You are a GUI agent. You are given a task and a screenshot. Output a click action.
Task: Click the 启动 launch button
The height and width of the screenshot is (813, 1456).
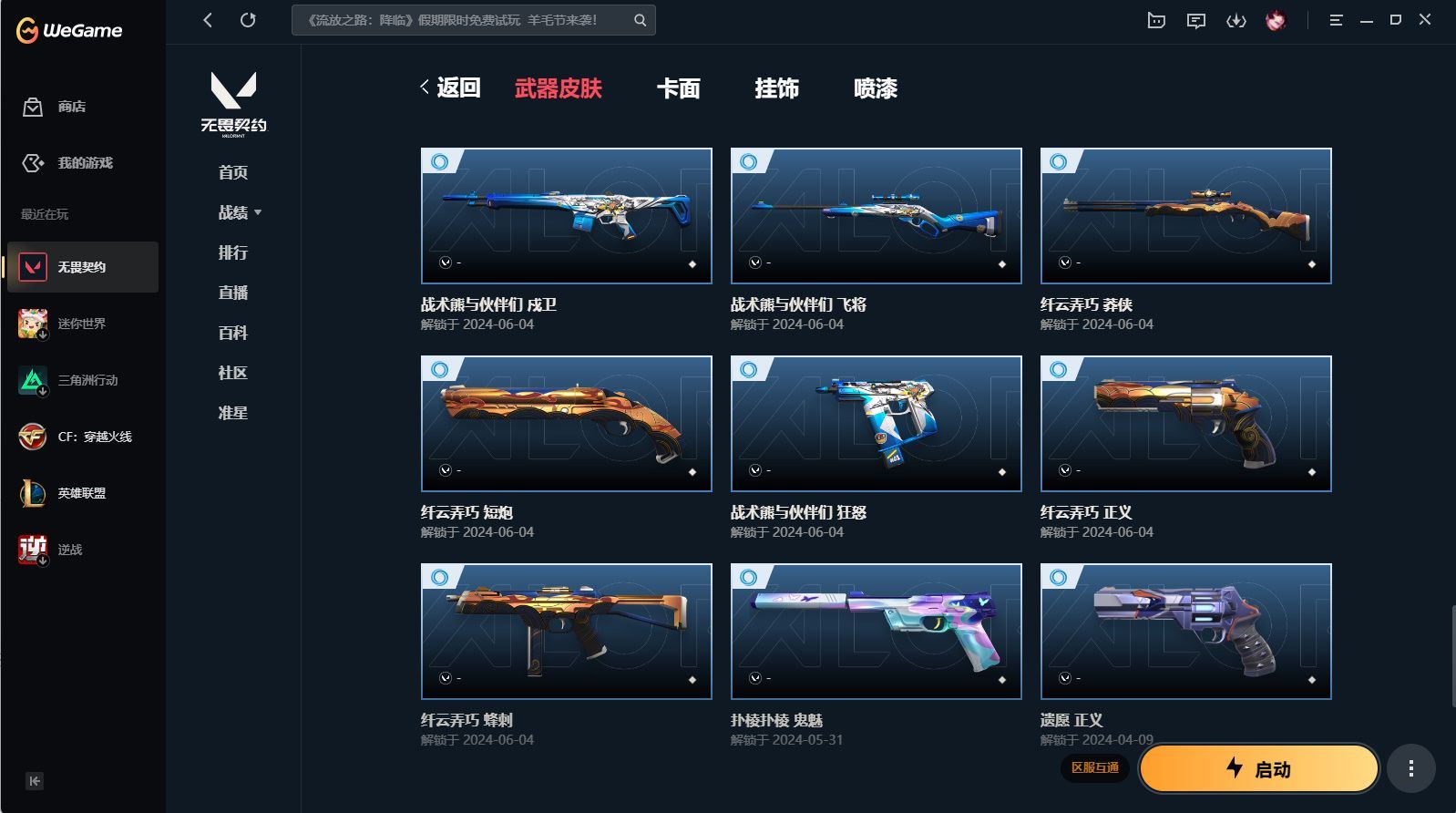click(x=1259, y=769)
